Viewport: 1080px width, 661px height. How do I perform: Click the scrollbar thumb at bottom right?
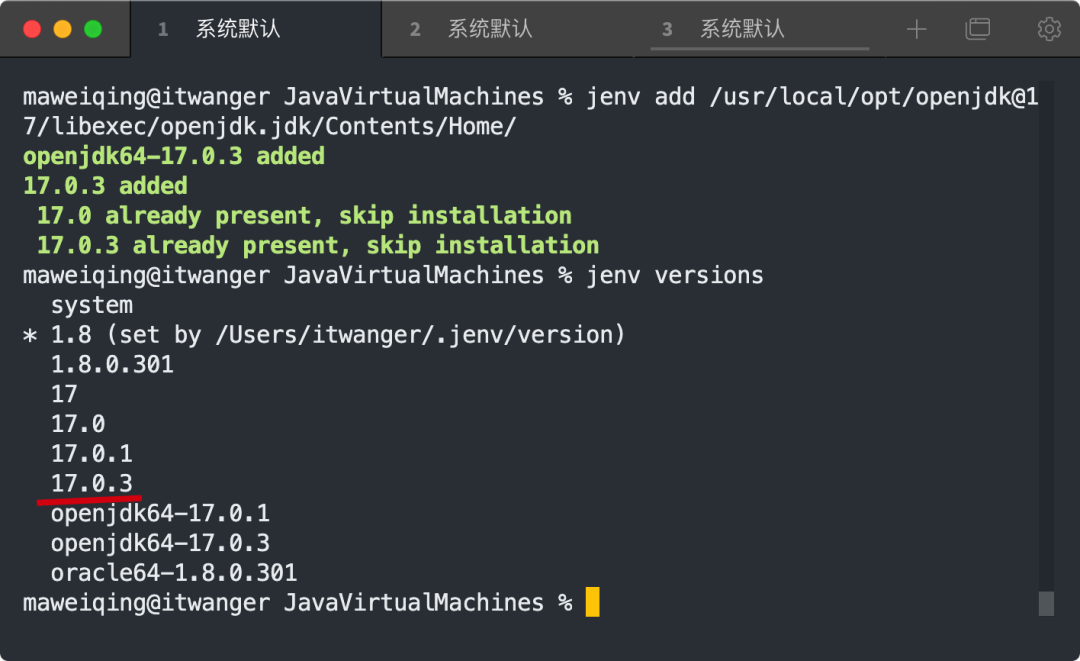coord(1046,604)
